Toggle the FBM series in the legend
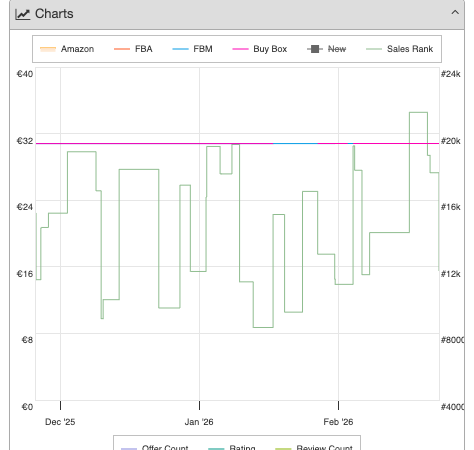This screenshot has width=474, height=450. coord(192,49)
